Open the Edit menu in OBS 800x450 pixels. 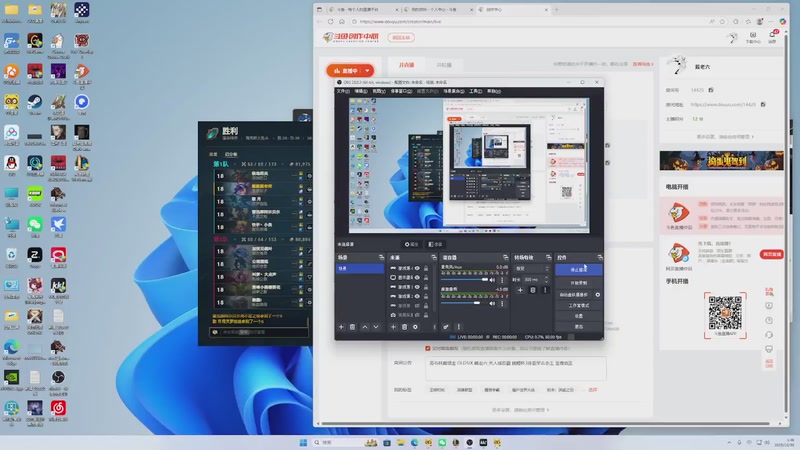(361, 91)
